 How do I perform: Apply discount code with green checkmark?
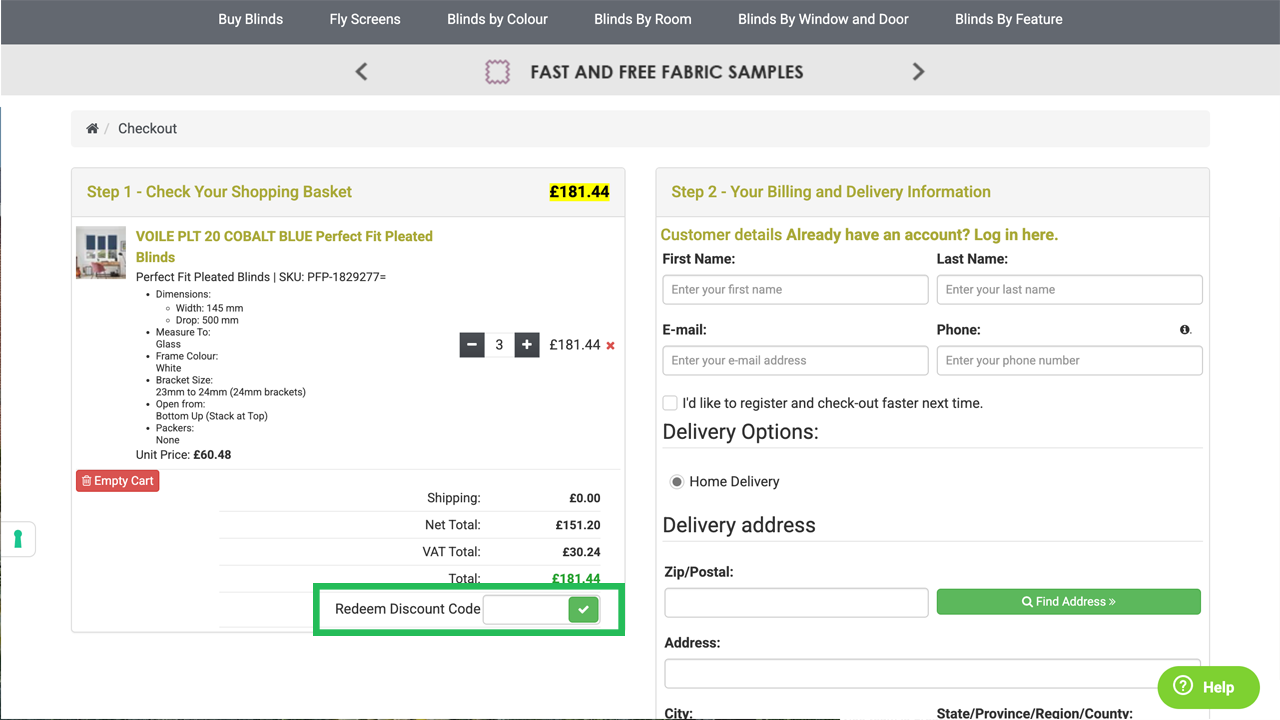coord(583,609)
